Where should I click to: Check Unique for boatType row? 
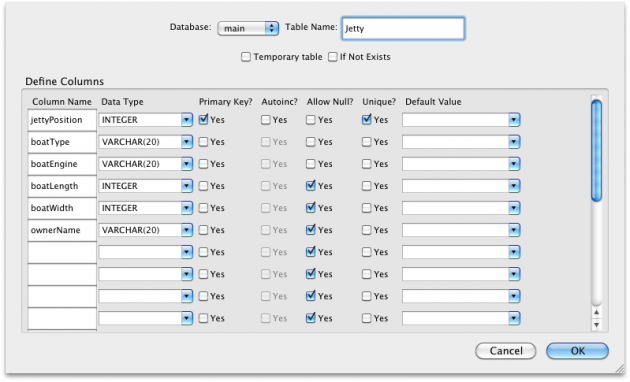(366, 142)
